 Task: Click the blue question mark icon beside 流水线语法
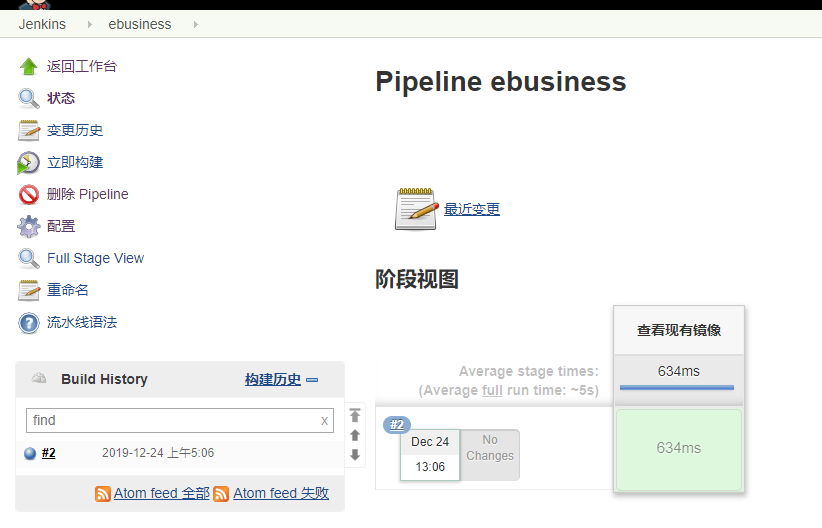29,323
